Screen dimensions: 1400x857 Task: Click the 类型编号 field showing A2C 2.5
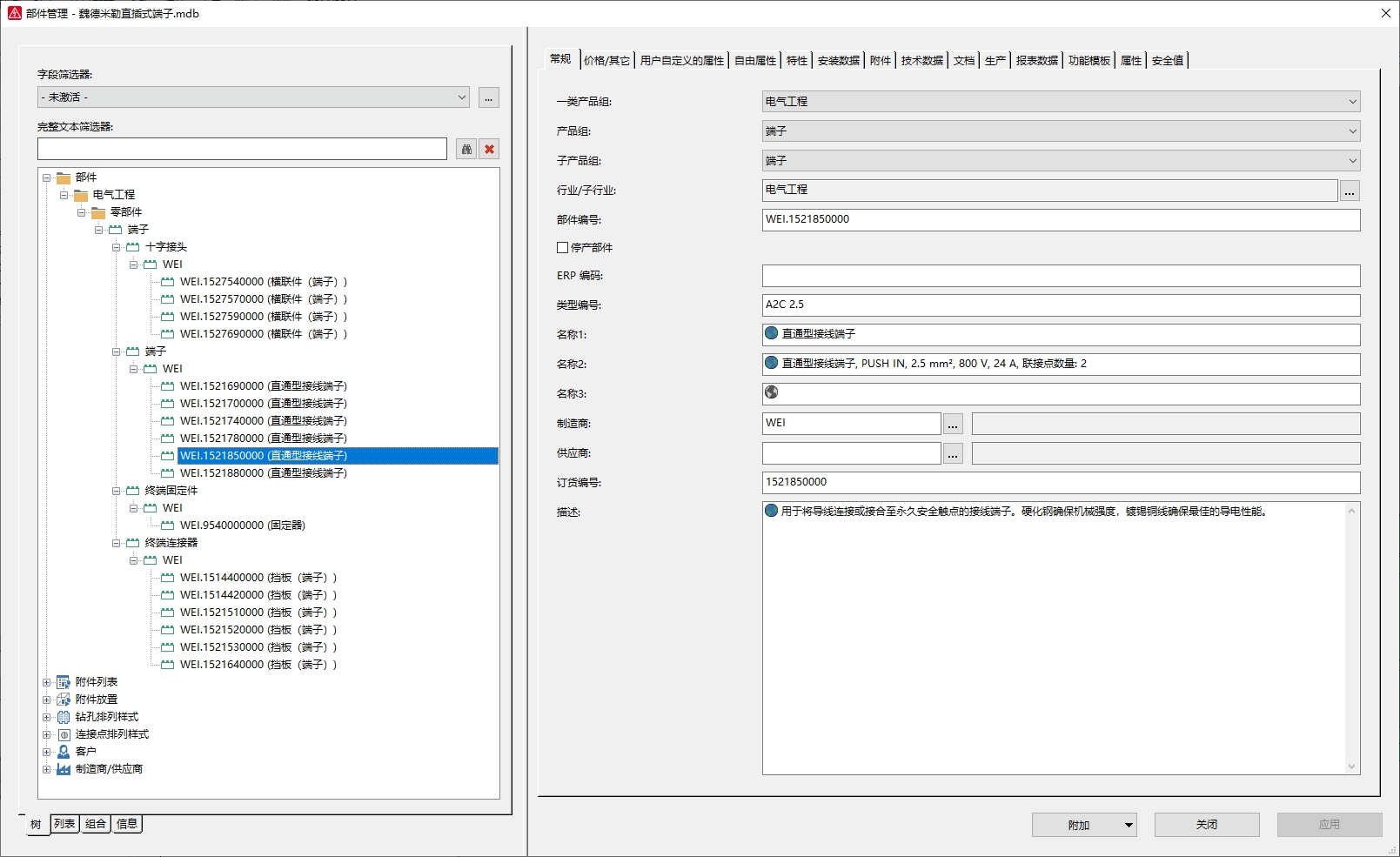[1061, 305]
